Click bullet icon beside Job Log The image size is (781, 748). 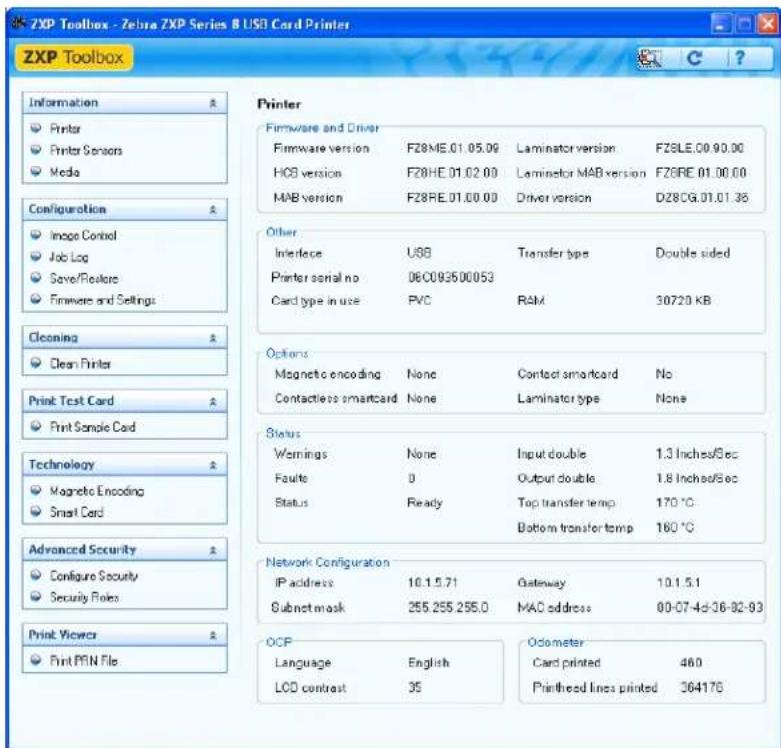point(36,256)
